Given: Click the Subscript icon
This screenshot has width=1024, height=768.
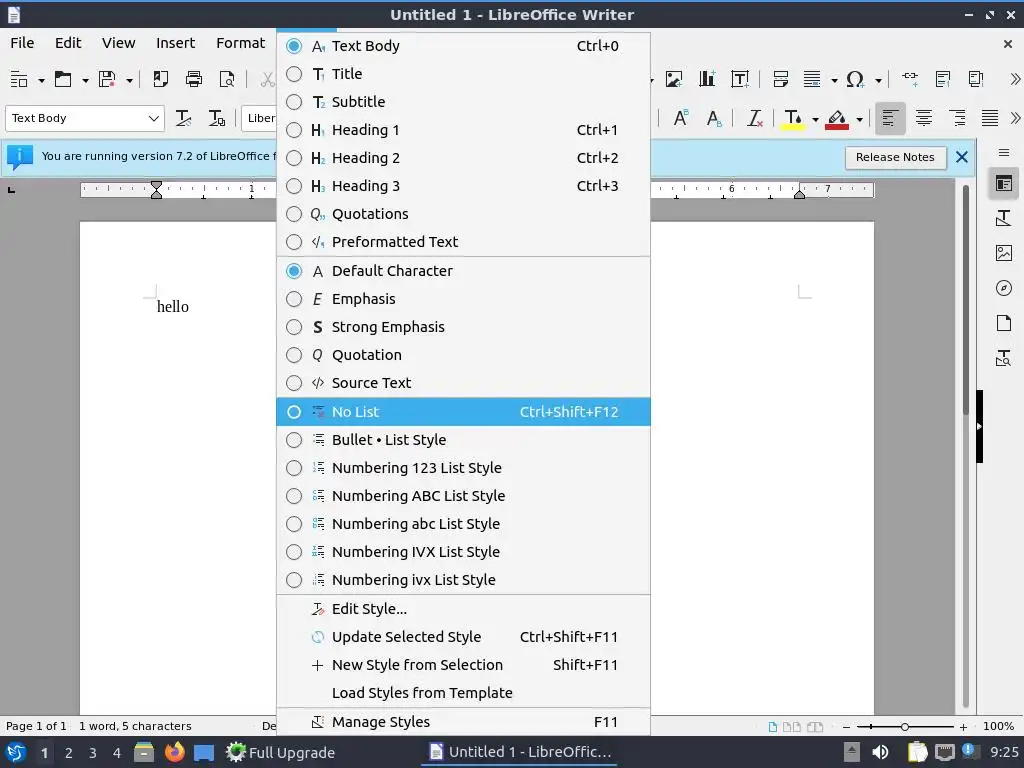Looking at the screenshot, I should [714, 118].
